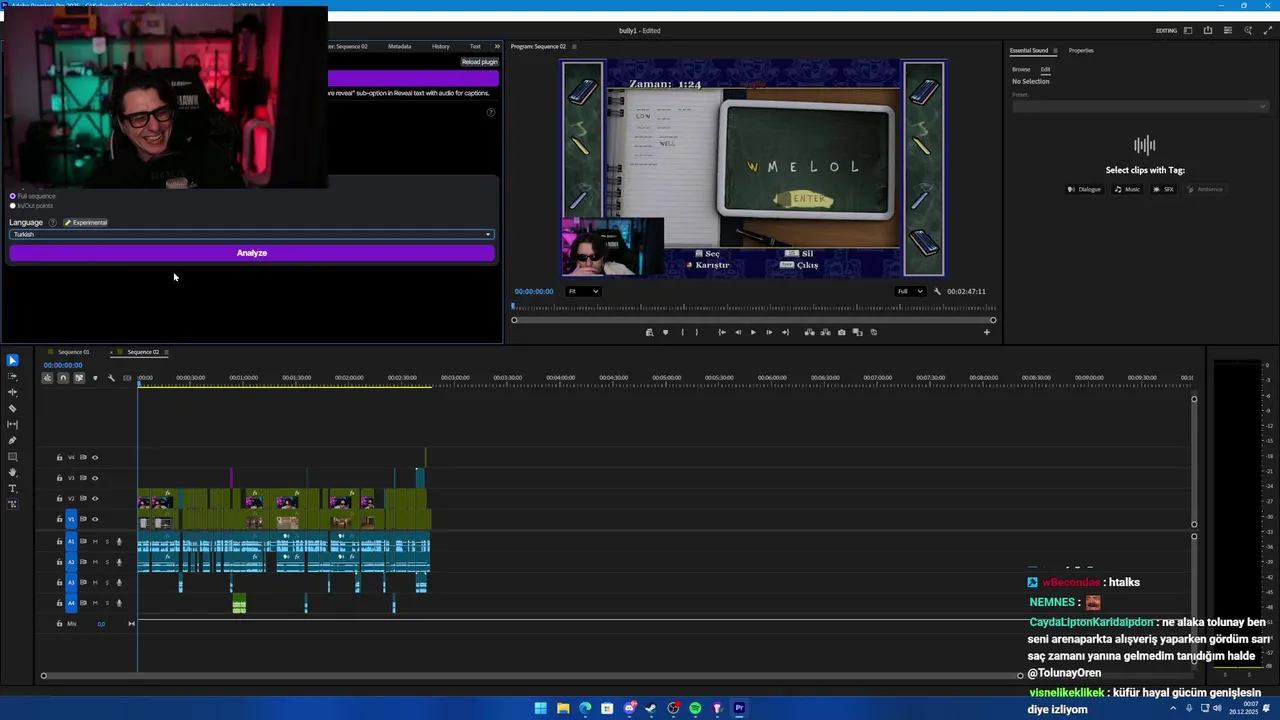Tag clips as SFX
Image resolution: width=1280 pixels, height=720 pixels.
click(x=1164, y=189)
